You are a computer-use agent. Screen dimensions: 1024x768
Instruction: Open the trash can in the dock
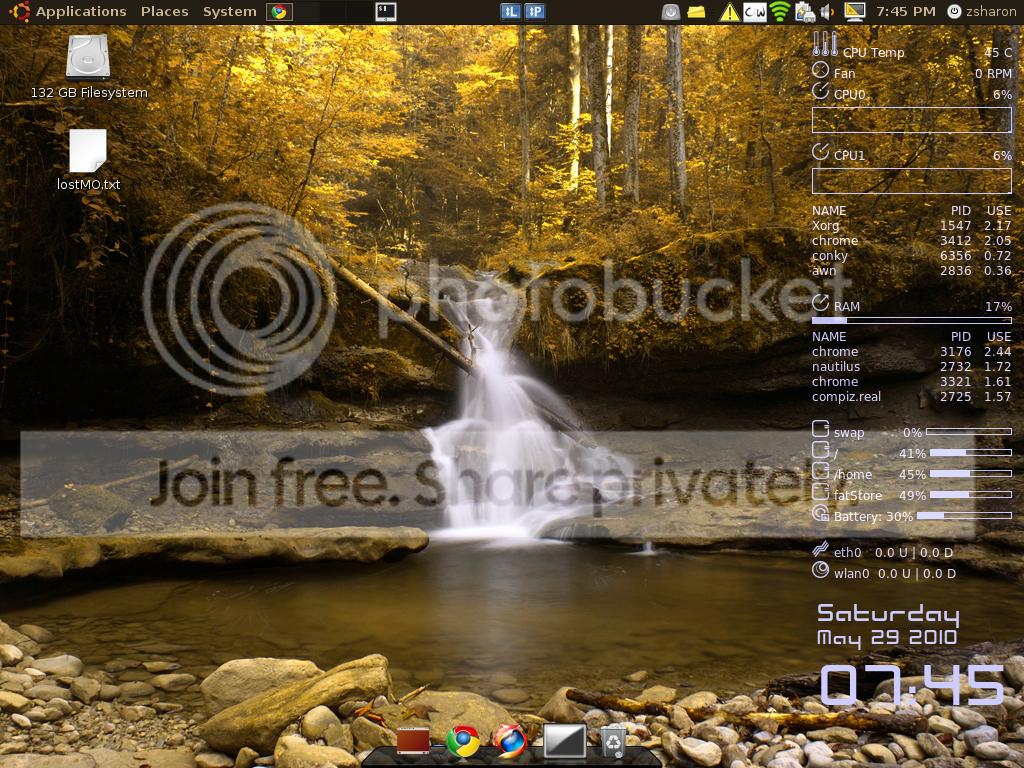coord(613,741)
